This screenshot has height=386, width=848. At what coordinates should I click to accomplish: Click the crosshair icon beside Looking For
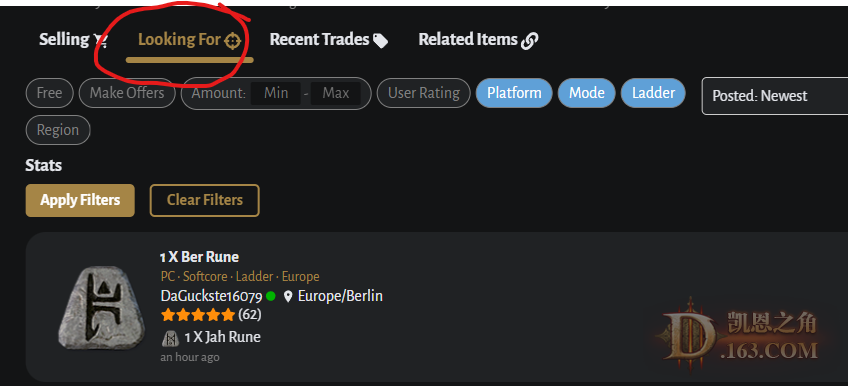click(233, 41)
